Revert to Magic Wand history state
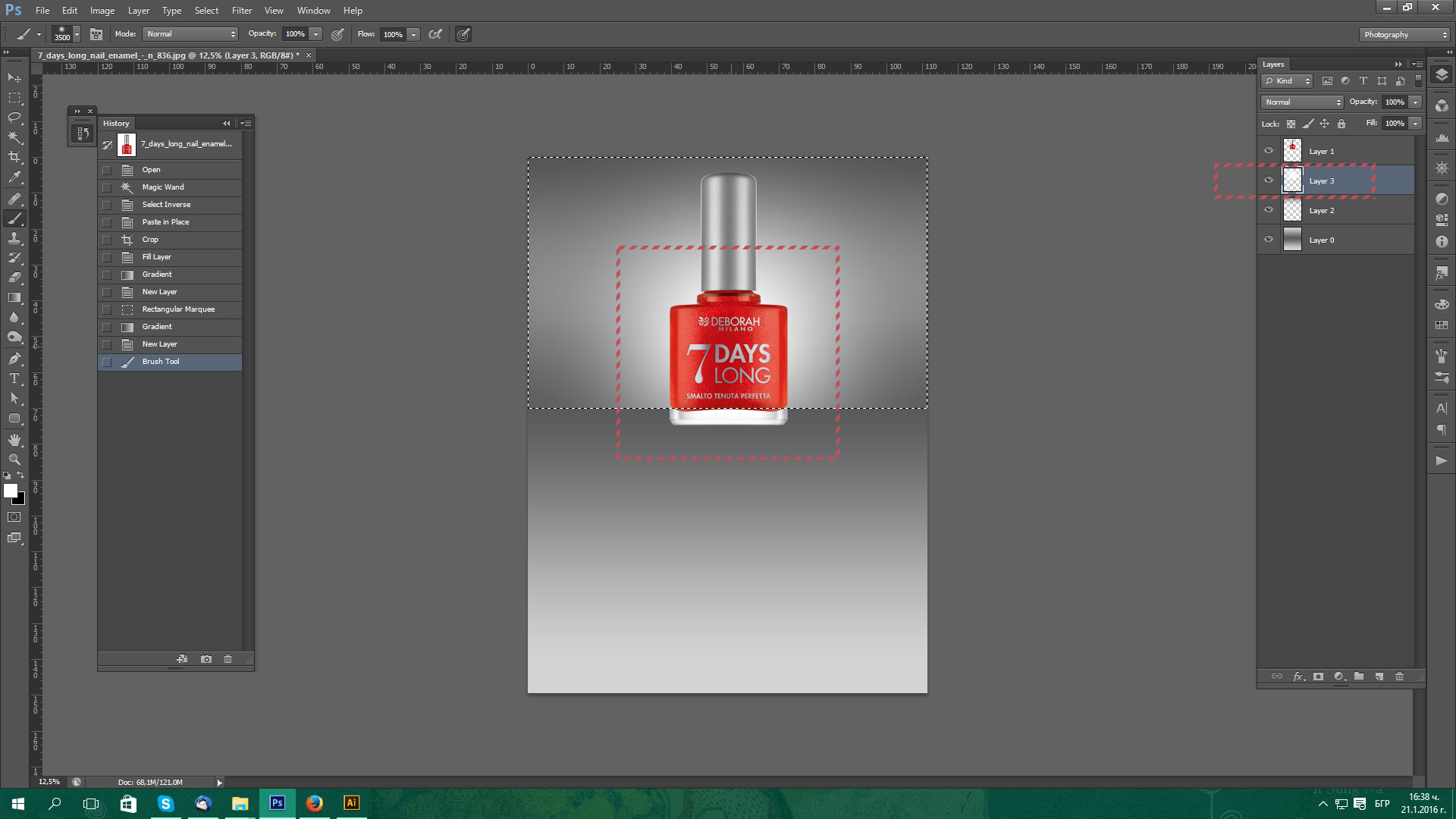Screen dimensions: 1456x819 click(x=170, y=187)
